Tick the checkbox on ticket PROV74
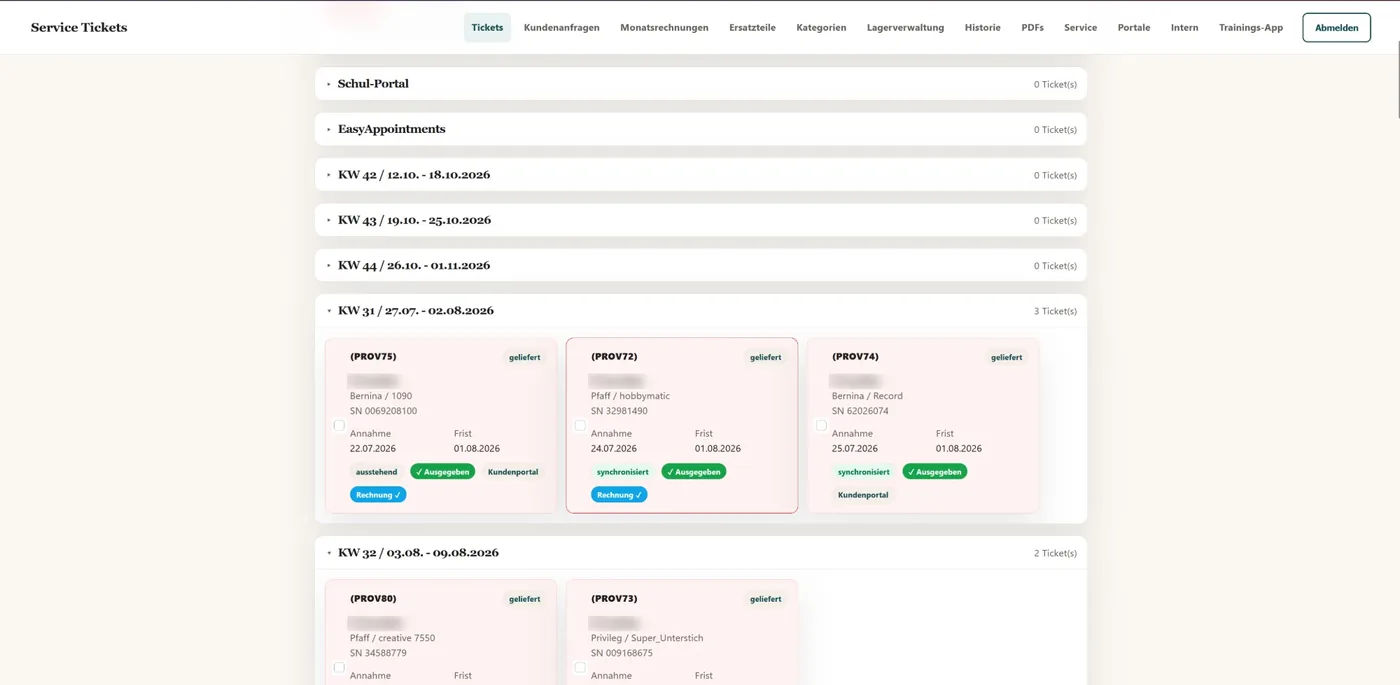This screenshot has width=1400, height=685. click(x=821, y=425)
